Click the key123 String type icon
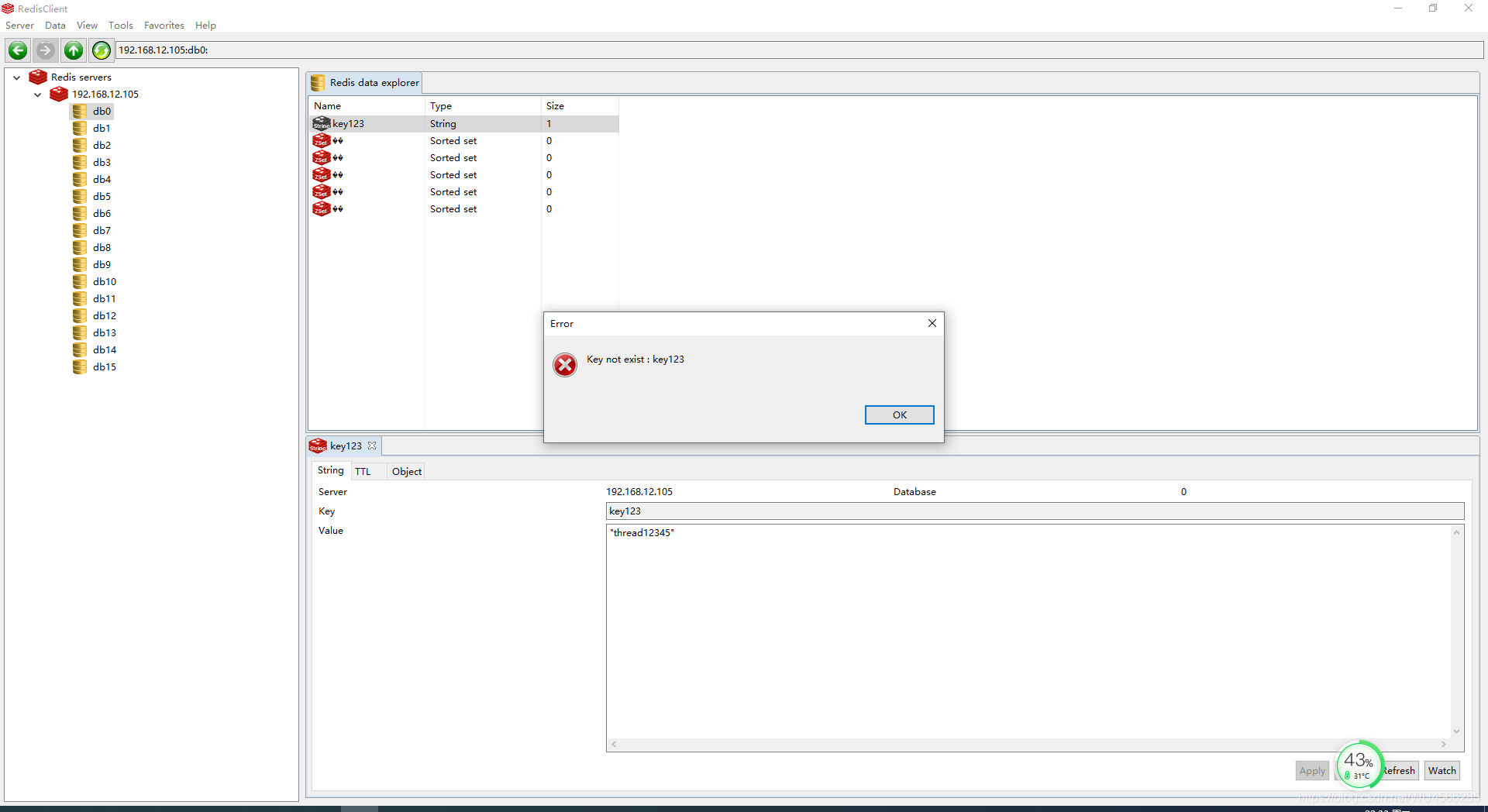The height and width of the screenshot is (812, 1488). [x=322, y=123]
